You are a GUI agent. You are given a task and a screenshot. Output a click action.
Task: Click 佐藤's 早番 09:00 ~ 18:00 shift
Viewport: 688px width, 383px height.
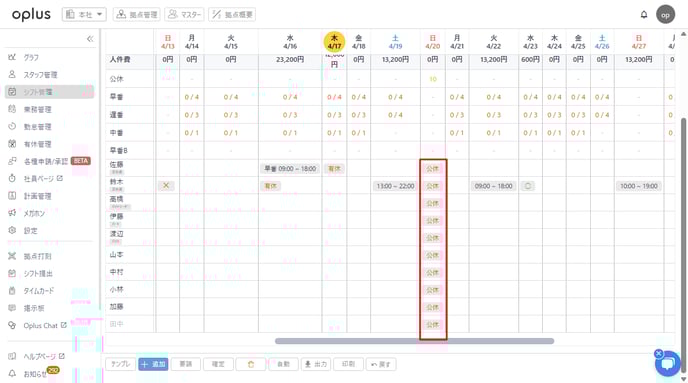[x=290, y=168]
